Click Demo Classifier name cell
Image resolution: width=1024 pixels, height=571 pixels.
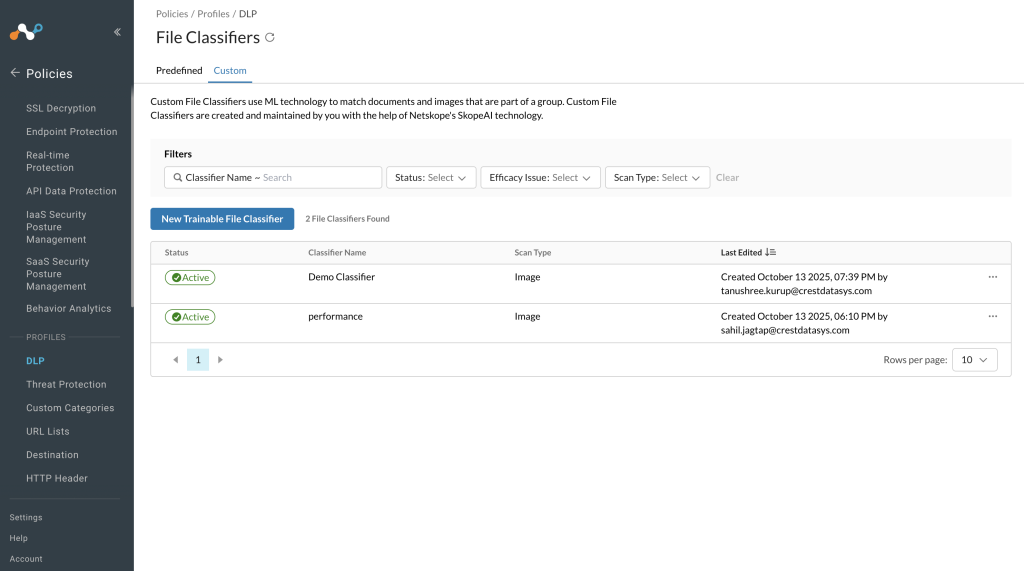click(x=342, y=277)
